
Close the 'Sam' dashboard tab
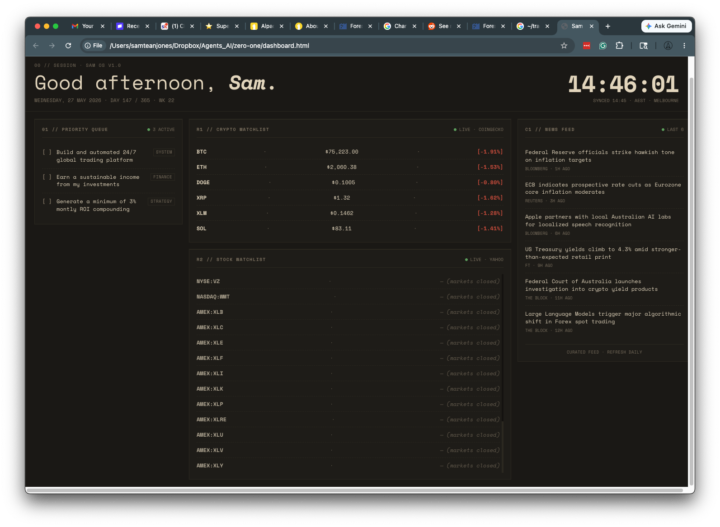click(591, 26)
